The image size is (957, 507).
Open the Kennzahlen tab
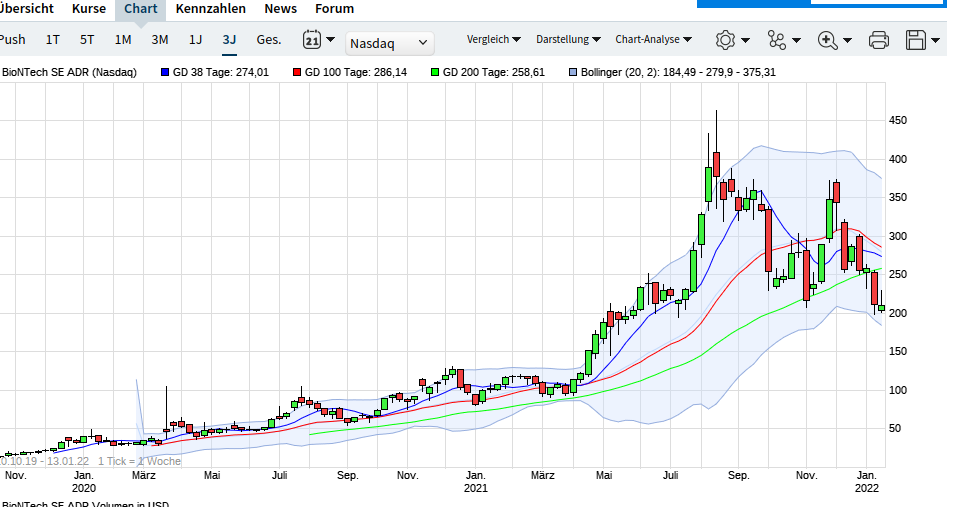pyautogui.click(x=211, y=9)
